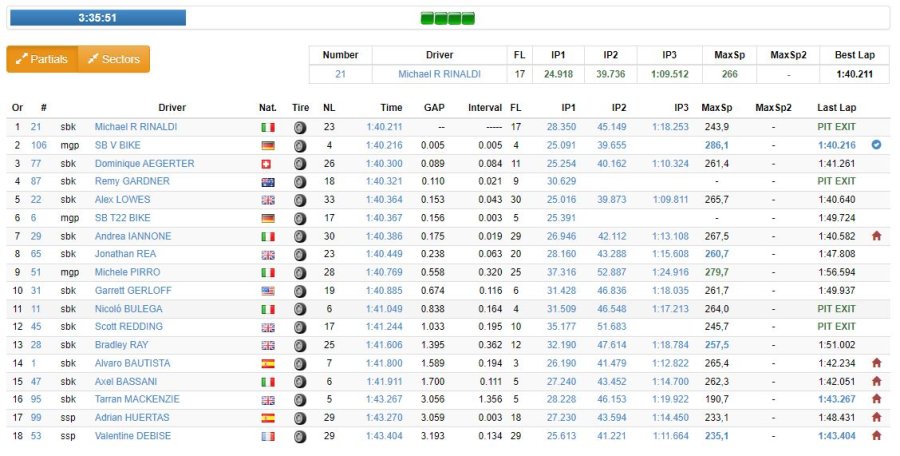900x456 pixels.
Task: Click the tire icon in Michael R RINALDI's row
Action: 300,127
